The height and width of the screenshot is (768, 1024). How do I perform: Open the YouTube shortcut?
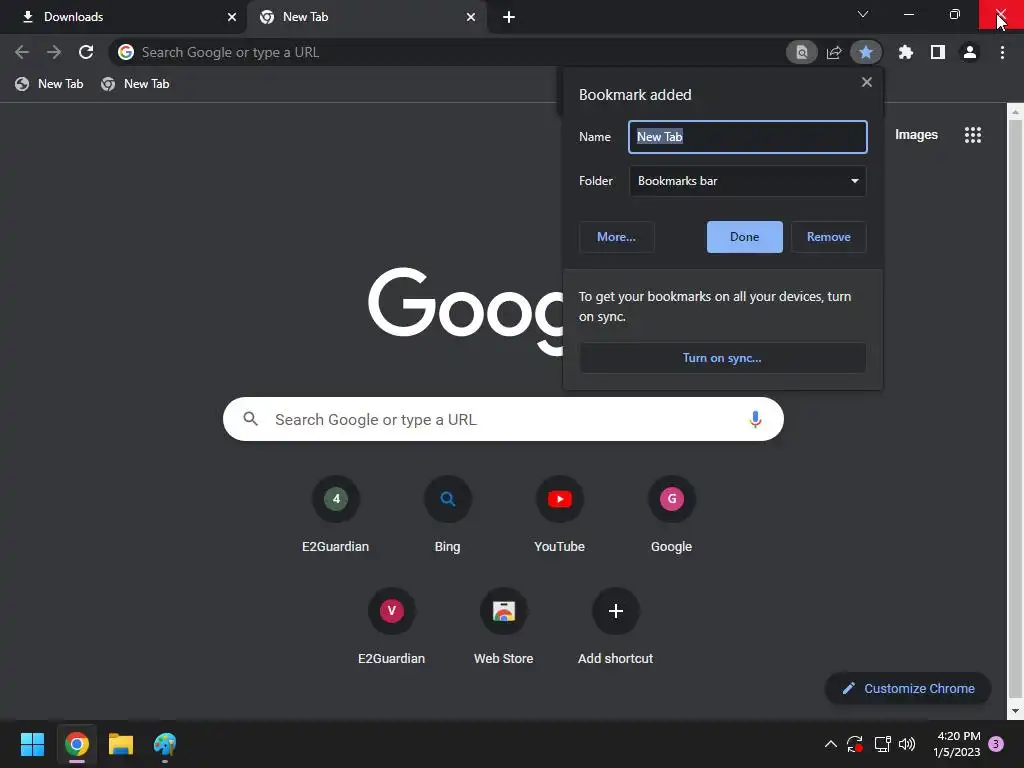[x=560, y=515]
